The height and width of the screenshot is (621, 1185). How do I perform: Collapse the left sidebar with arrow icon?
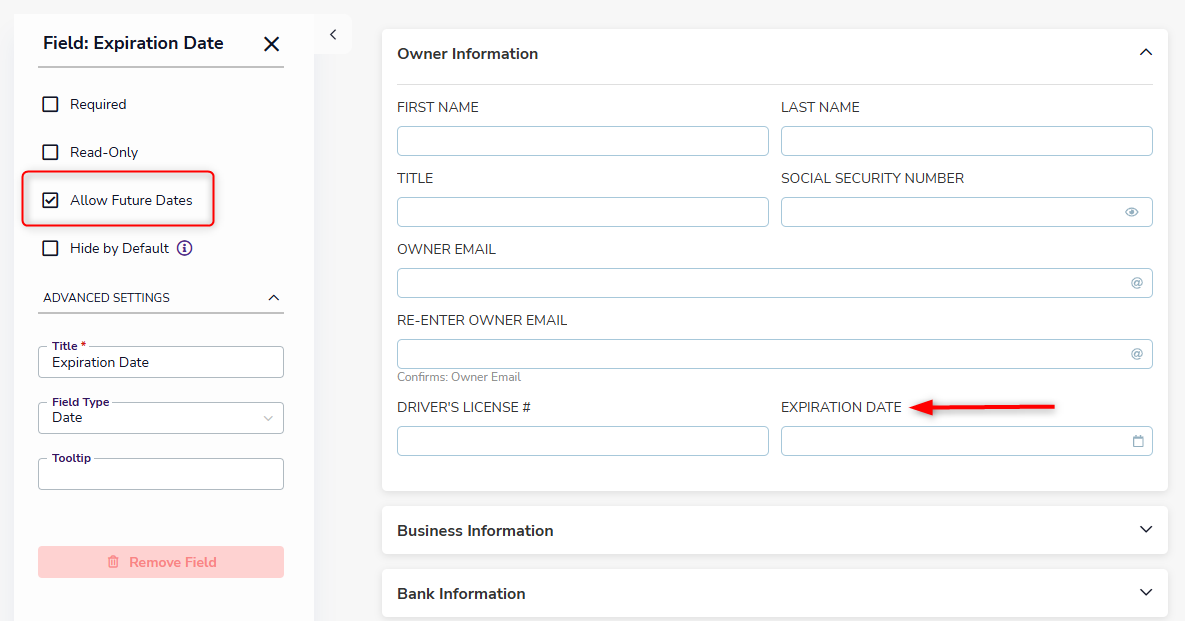point(333,35)
